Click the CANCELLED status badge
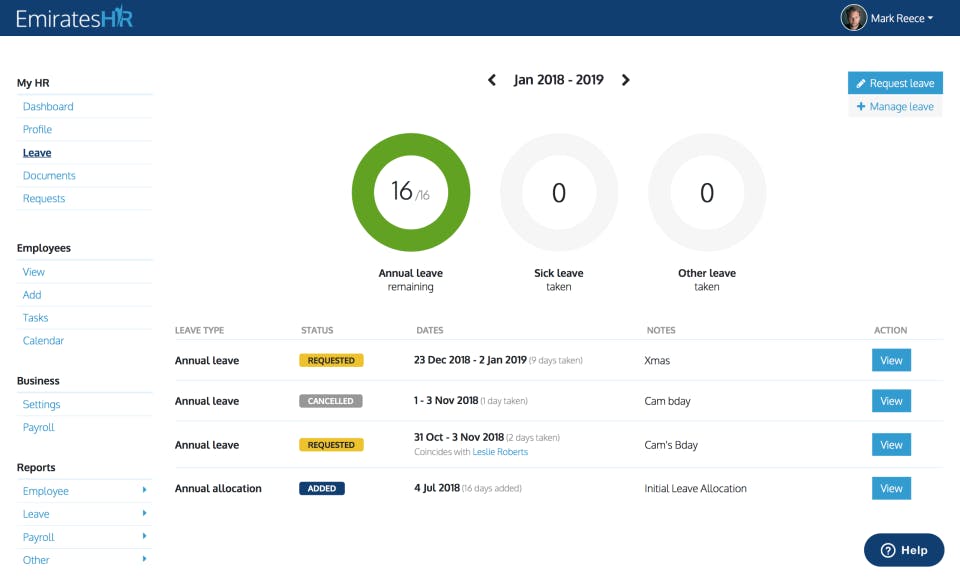This screenshot has height=577, width=960. pyautogui.click(x=331, y=401)
